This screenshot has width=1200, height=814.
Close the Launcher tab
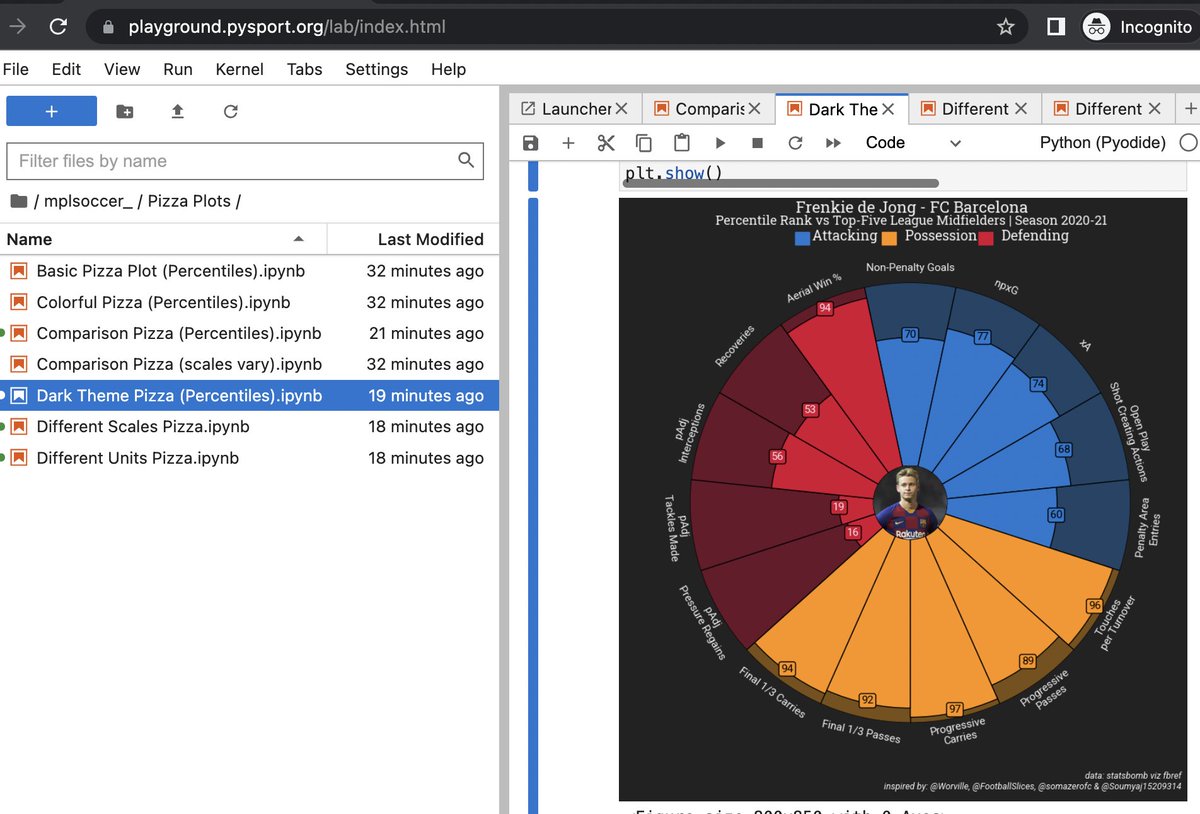(622, 109)
